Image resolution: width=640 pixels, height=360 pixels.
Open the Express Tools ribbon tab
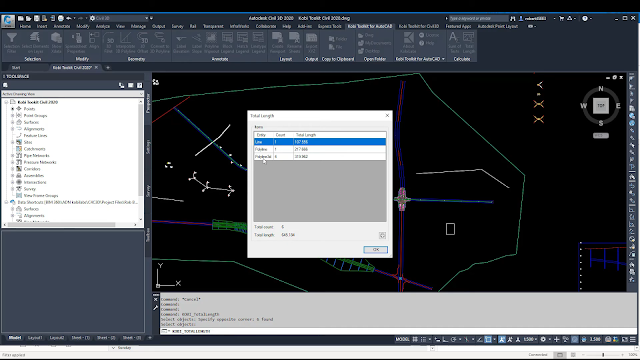(329, 26)
